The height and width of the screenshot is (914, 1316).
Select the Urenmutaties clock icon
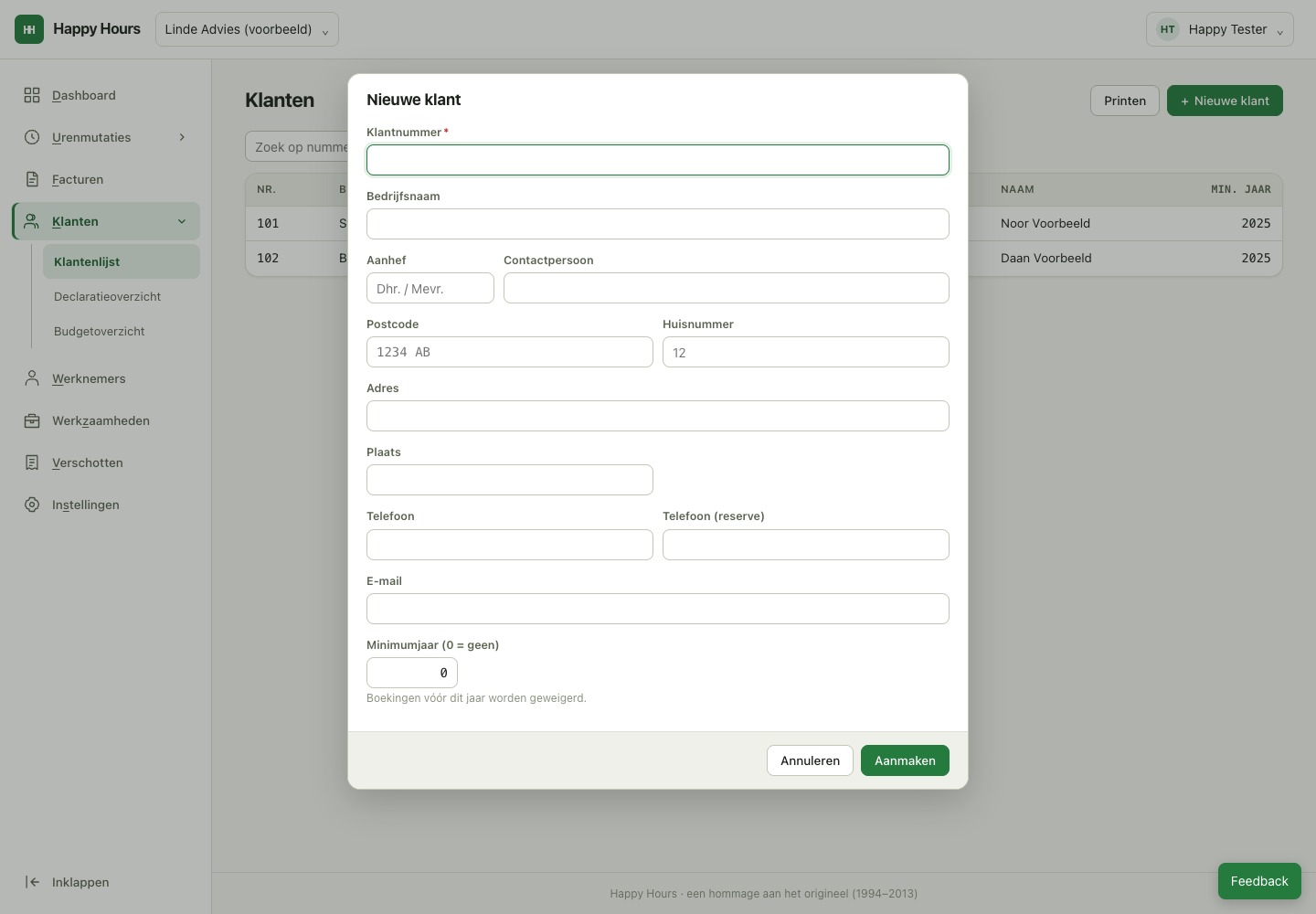(32, 137)
